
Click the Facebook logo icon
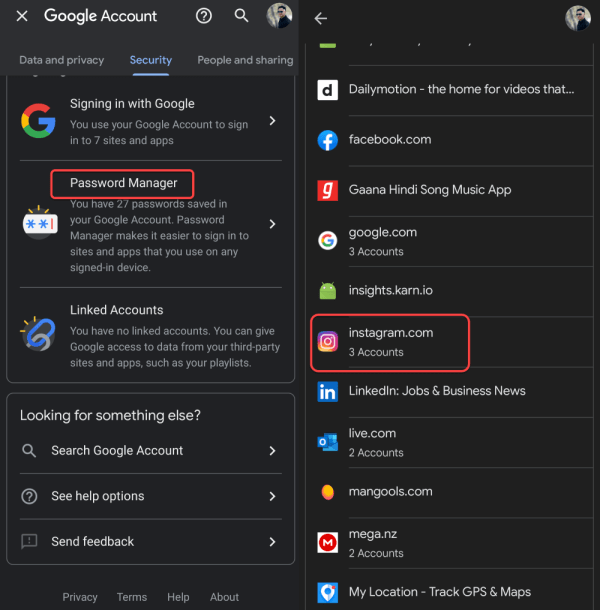click(328, 140)
